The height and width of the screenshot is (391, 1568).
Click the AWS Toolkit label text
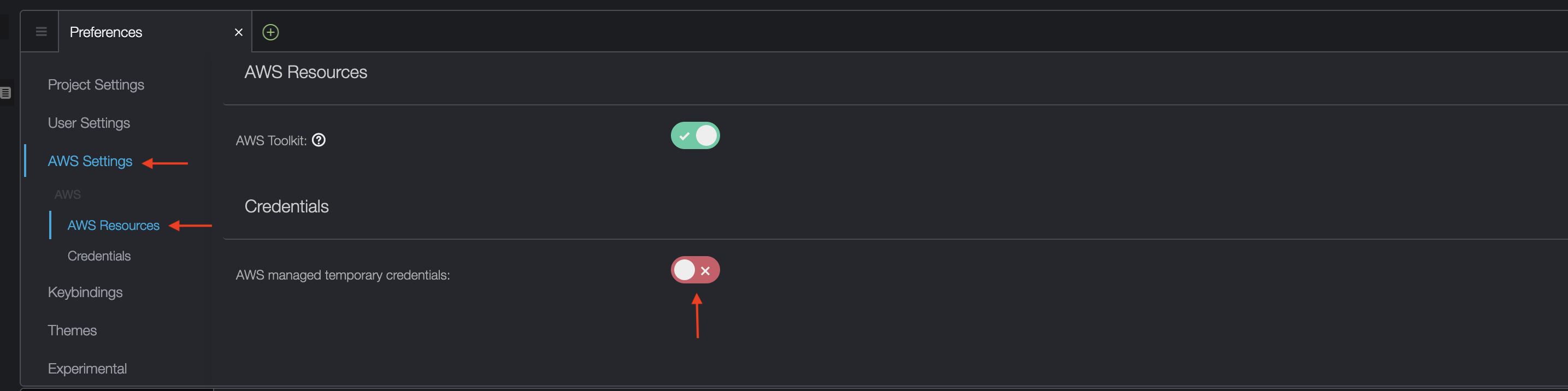[272, 140]
